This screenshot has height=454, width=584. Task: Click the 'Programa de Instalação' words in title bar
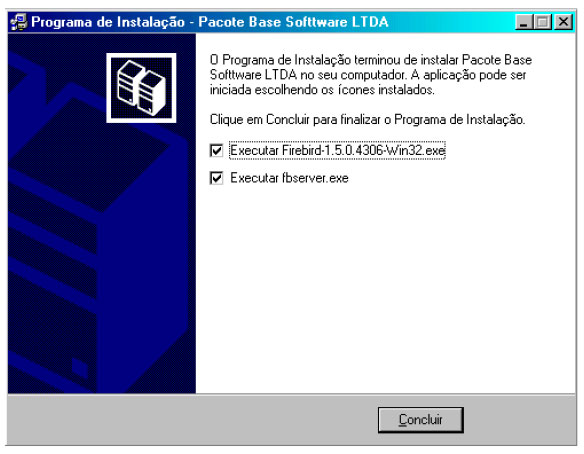coord(108,22)
